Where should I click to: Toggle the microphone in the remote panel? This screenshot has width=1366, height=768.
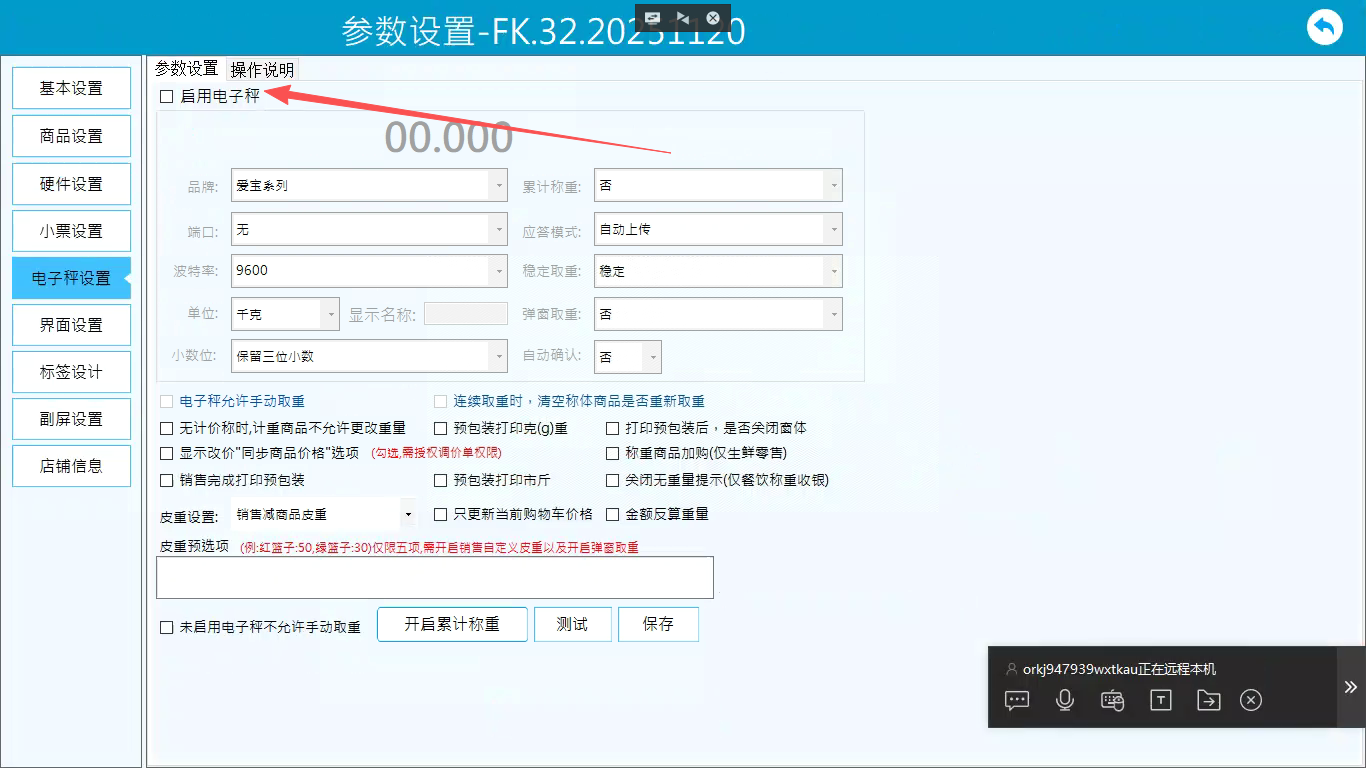(1065, 700)
